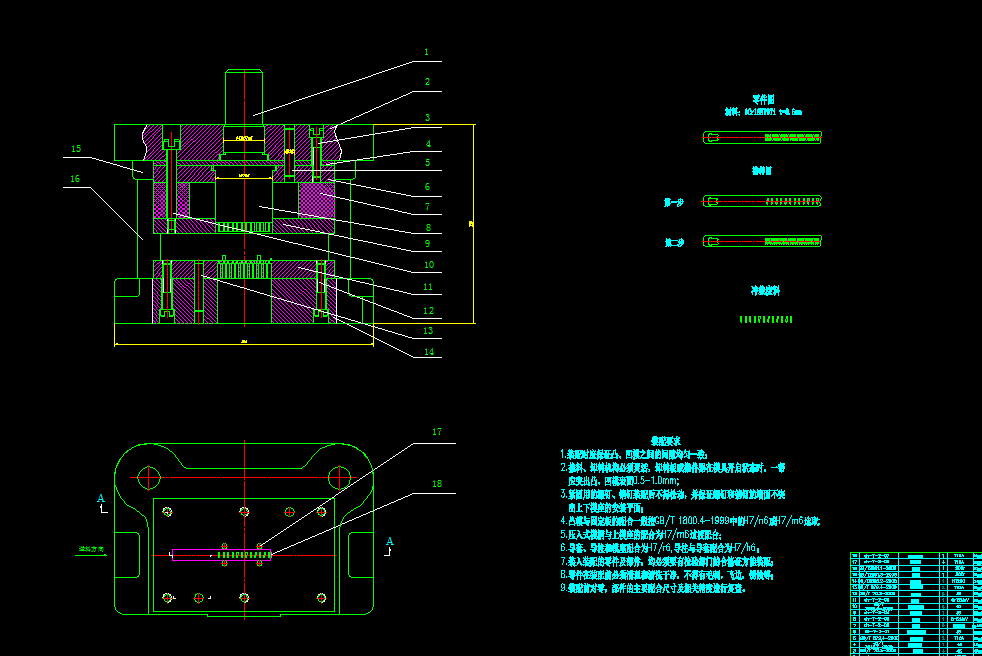Select technical note 5 mentioning H7/m6

(641, 535)
